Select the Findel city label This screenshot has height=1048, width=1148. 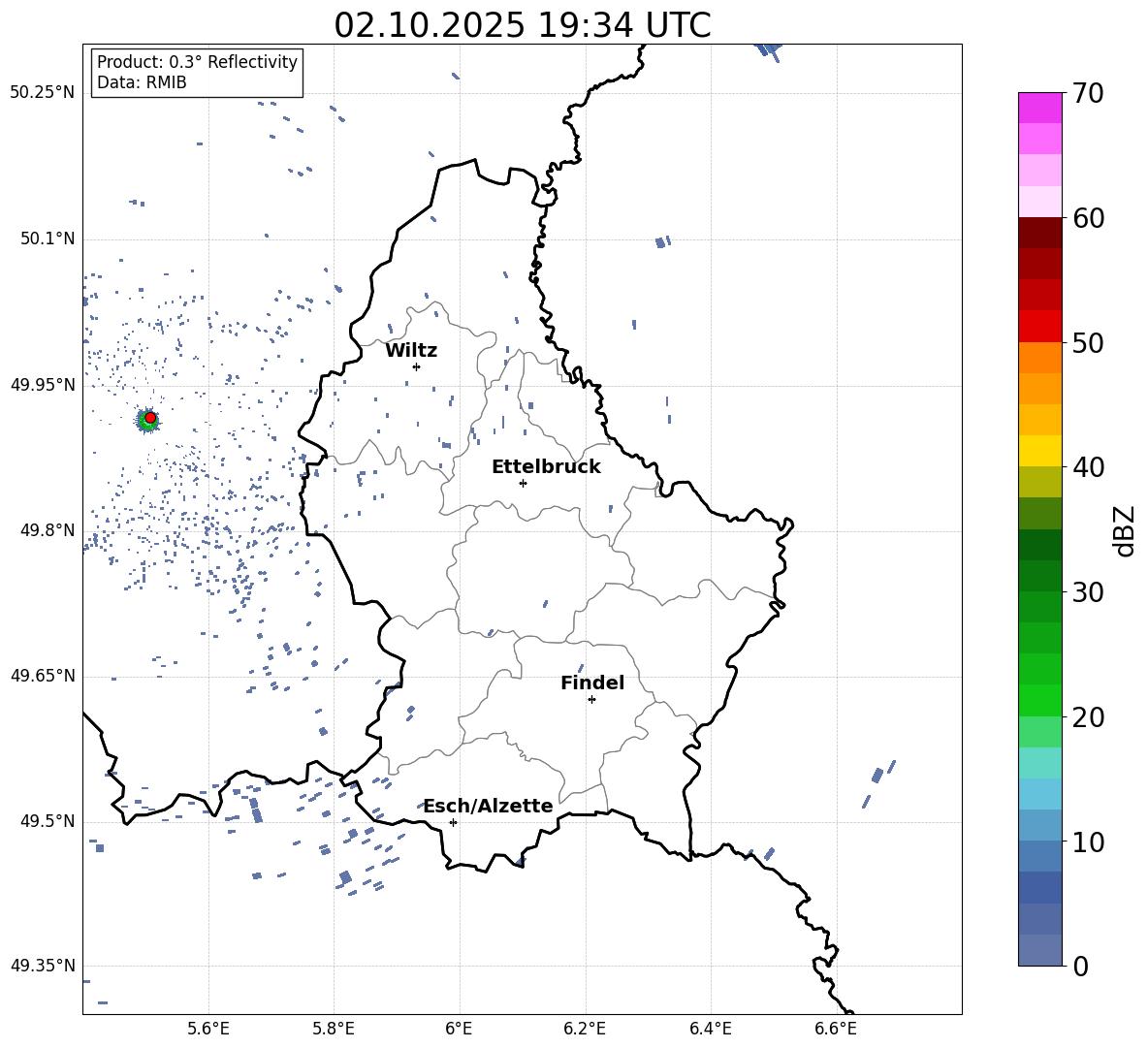(x=591, y=683)
